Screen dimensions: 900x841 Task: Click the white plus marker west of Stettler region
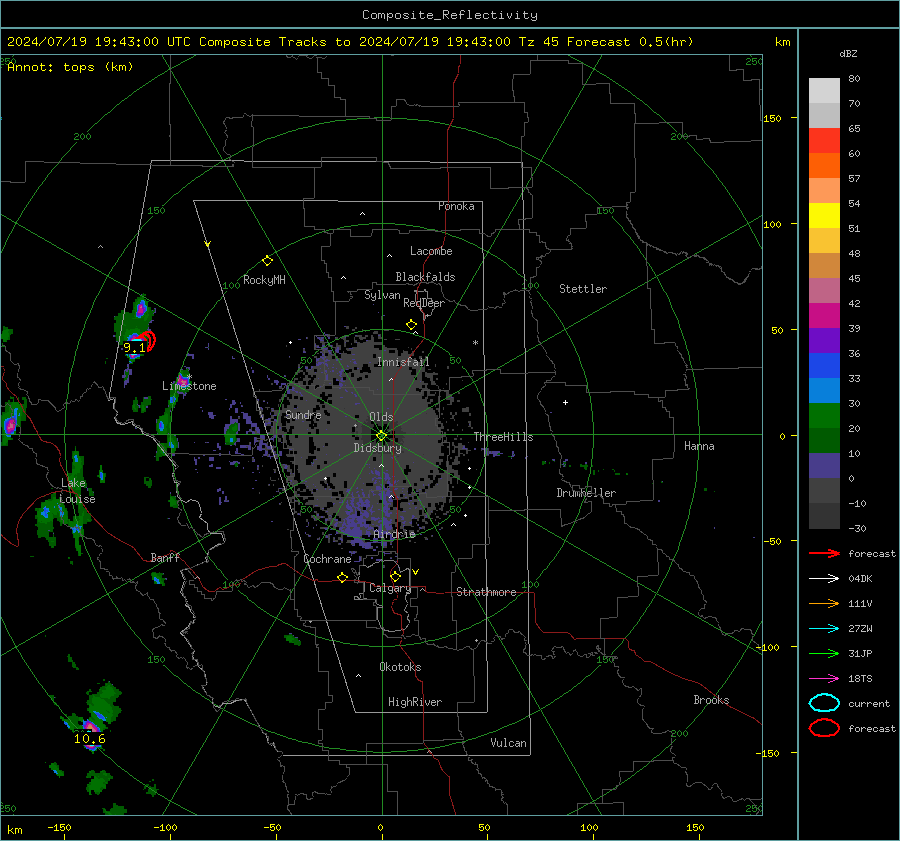point(565,403)
